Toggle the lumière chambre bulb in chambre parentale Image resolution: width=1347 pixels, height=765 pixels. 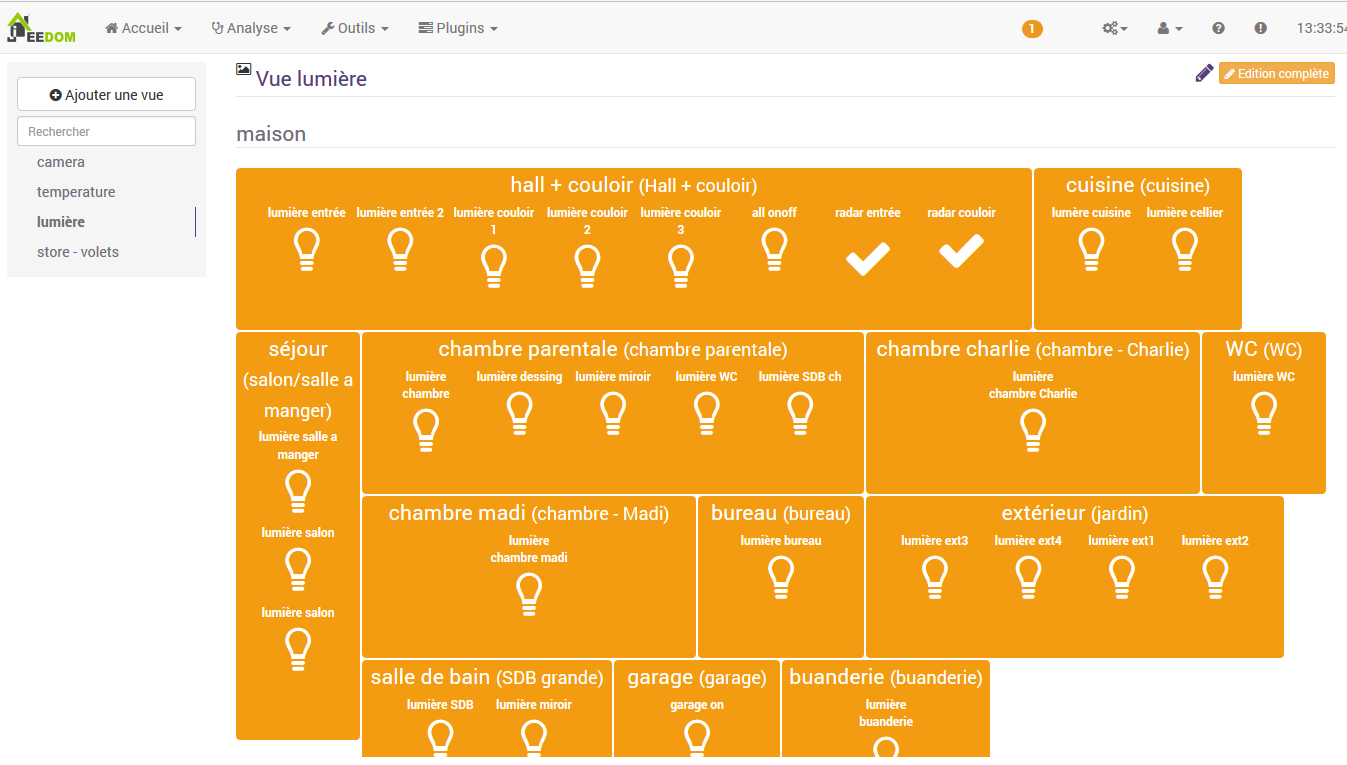(x=426, y=430)
